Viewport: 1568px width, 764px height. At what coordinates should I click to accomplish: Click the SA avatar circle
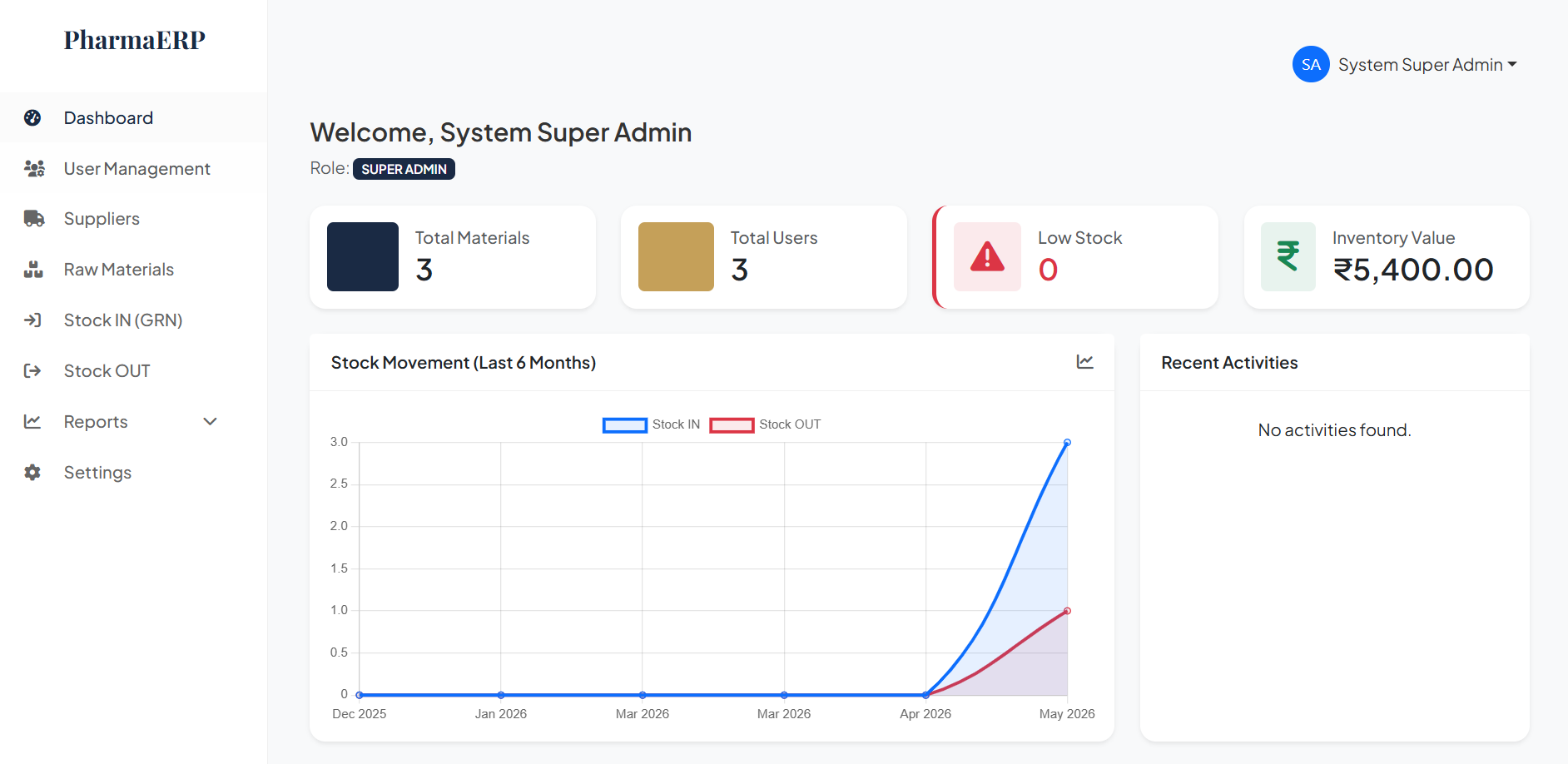[x=1311, y=64]
